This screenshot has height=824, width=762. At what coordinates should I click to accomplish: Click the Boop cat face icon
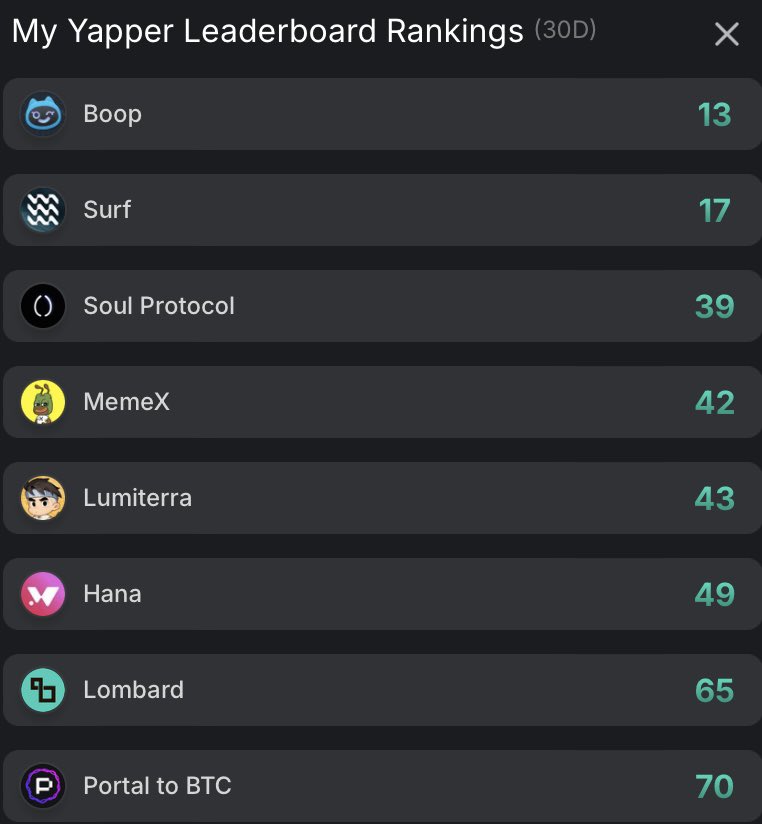(43, 114)
